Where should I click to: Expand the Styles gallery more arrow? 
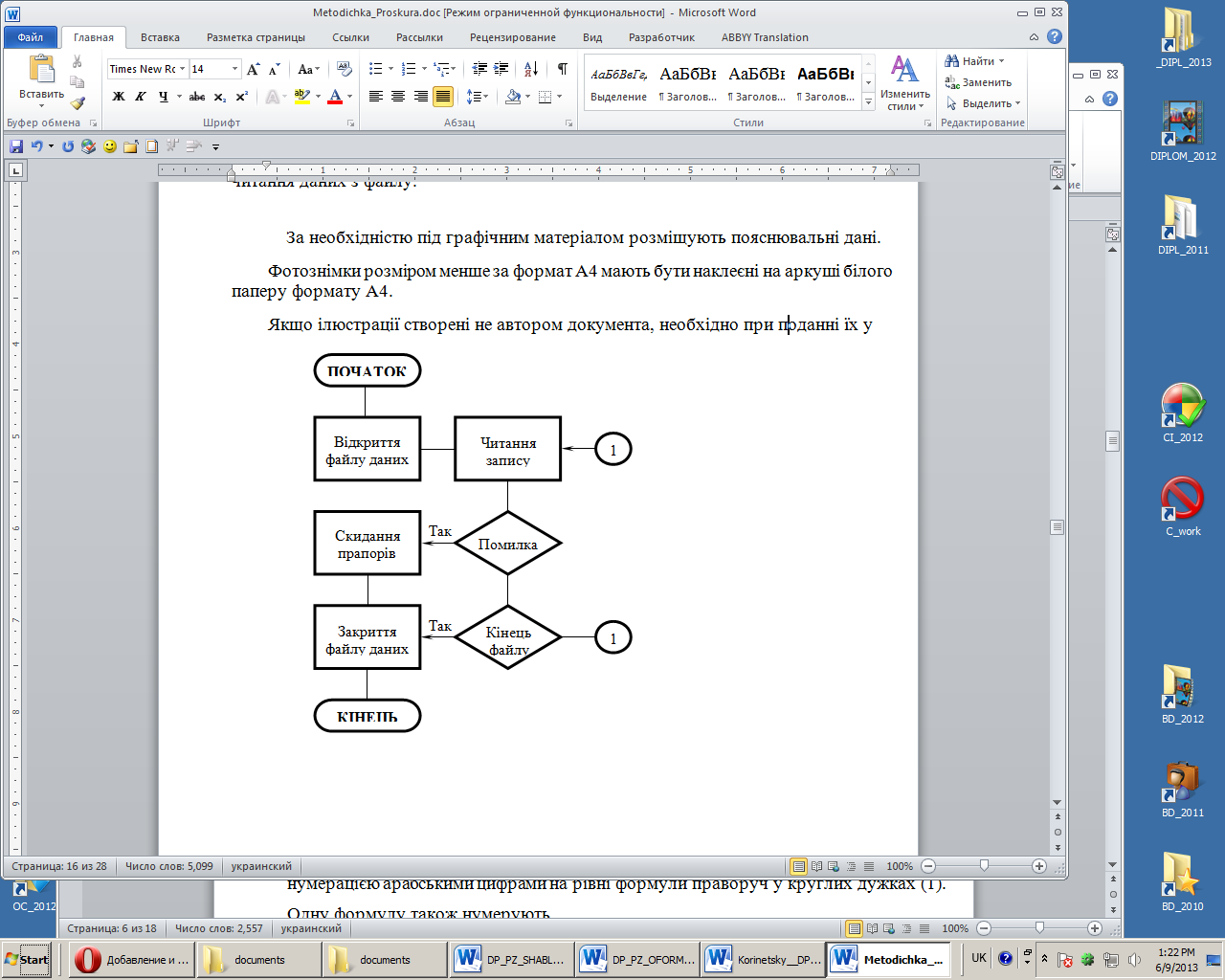pos(869,102)
